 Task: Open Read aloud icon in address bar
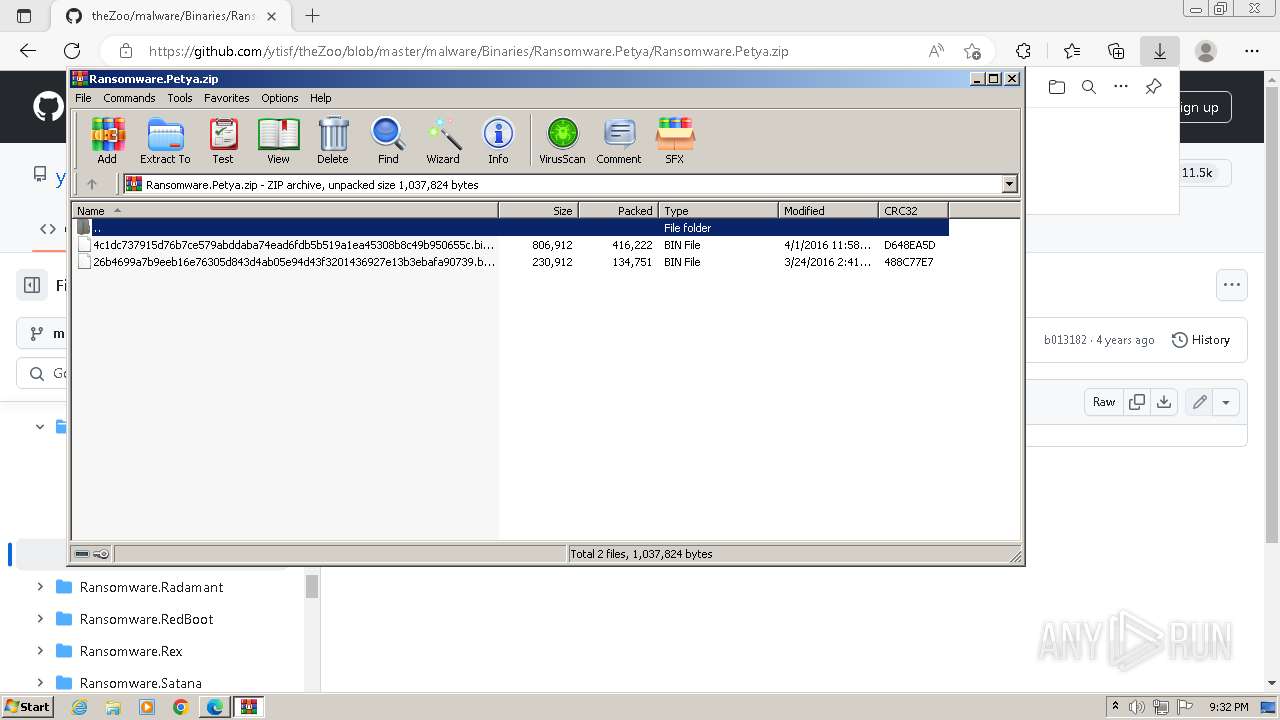(x=936, y=51)
